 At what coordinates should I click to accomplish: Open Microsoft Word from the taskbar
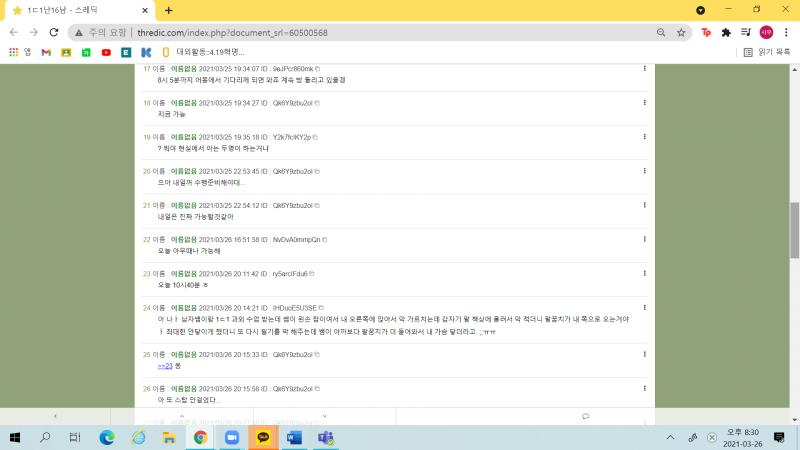[x=294, y=437]
